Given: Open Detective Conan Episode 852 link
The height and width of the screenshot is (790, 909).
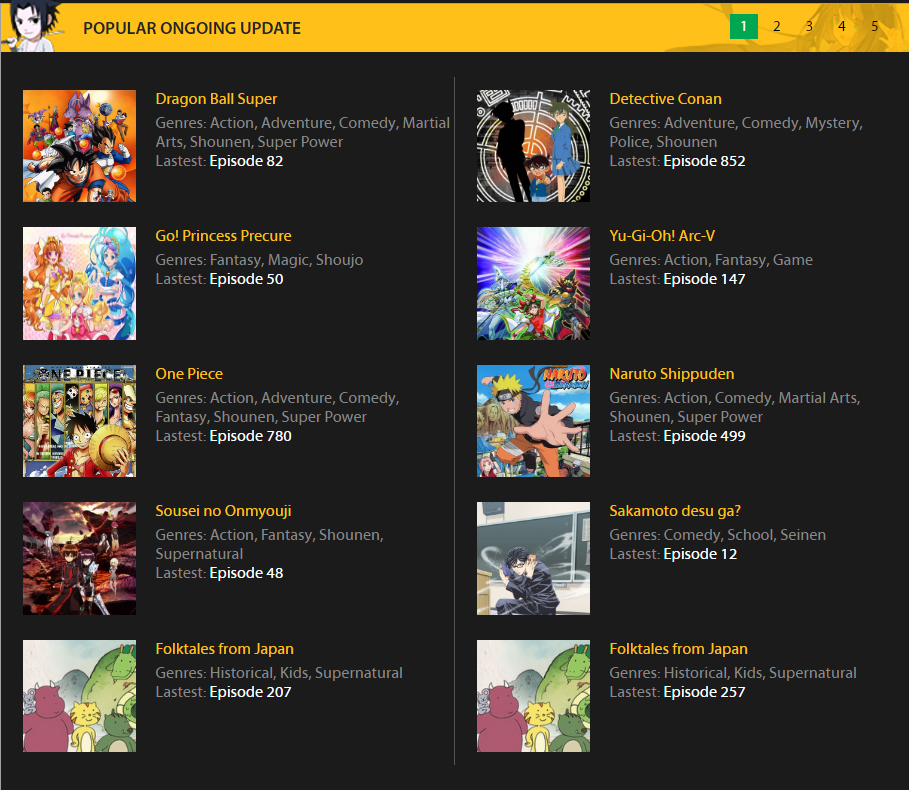Looking at the screenshot, I should [704, 161].
